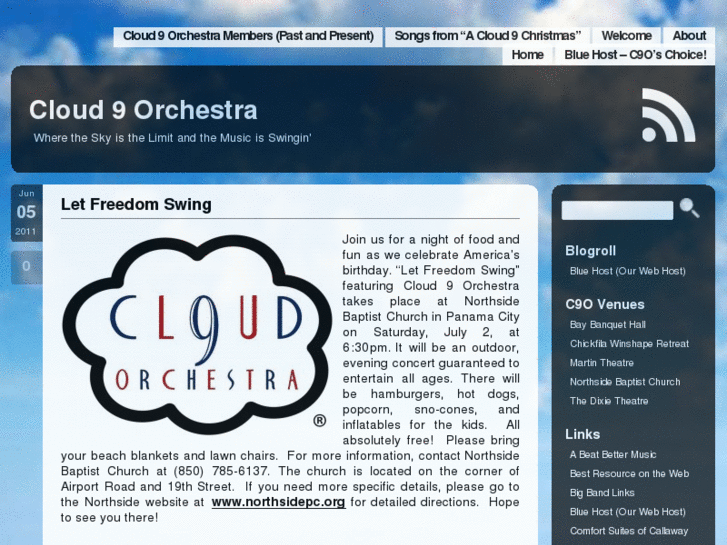Click the C9O Venues sidebar heading
Viewport: 727px width, 545px height.
(605, 305)
